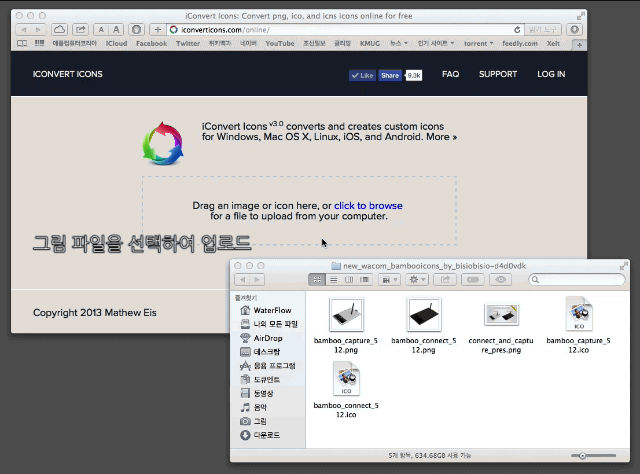Decrease text size with small A button
This screenshot has width=640, height=474.
pos(101,29)
